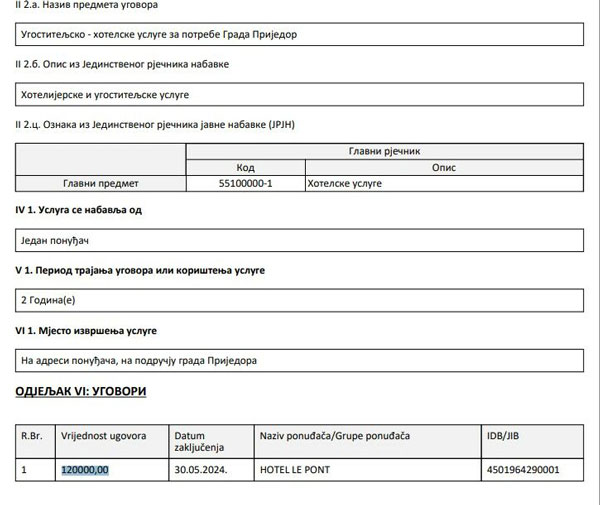Viewport: 600px width, 505px height.
Task: Click the CPV code 55100000-1 cell
Action: point(245,184)
